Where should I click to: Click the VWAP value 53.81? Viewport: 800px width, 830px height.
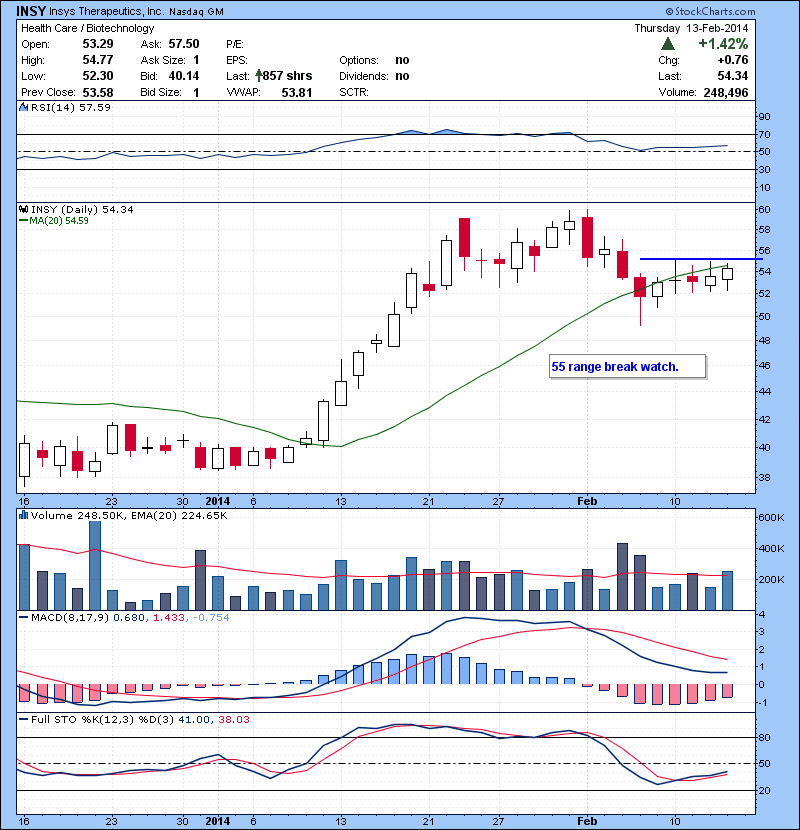tap(296, 92)
